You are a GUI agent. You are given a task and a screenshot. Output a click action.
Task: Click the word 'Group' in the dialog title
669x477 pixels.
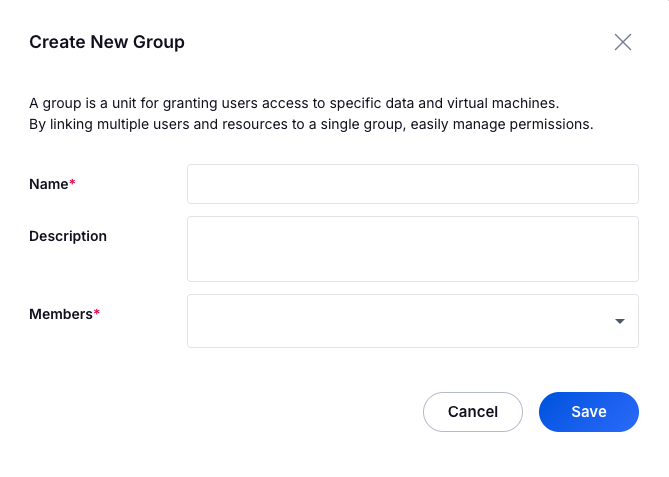pyautogui.click(x=161, y=42)
